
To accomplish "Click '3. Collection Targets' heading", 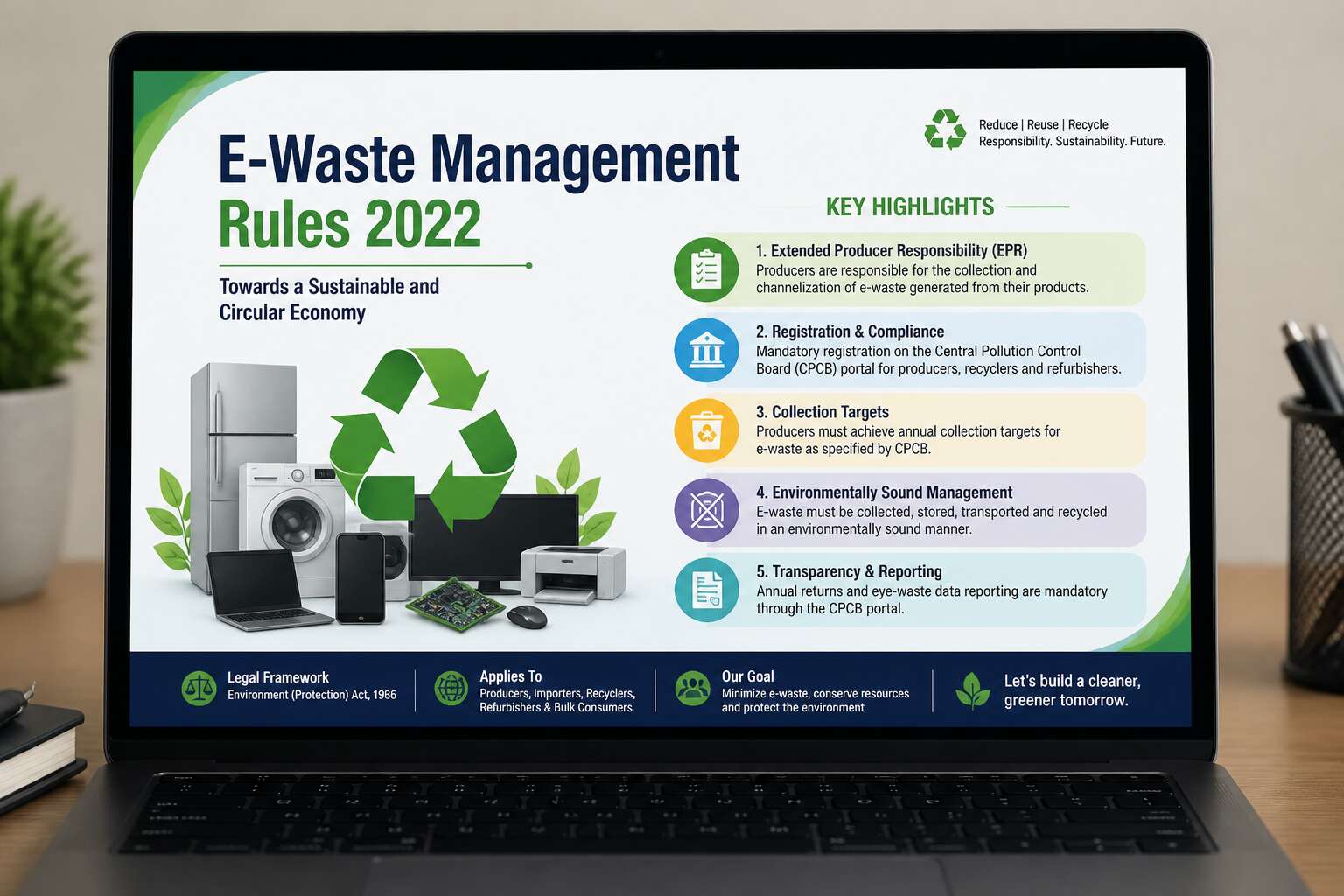I will (822, 412).
